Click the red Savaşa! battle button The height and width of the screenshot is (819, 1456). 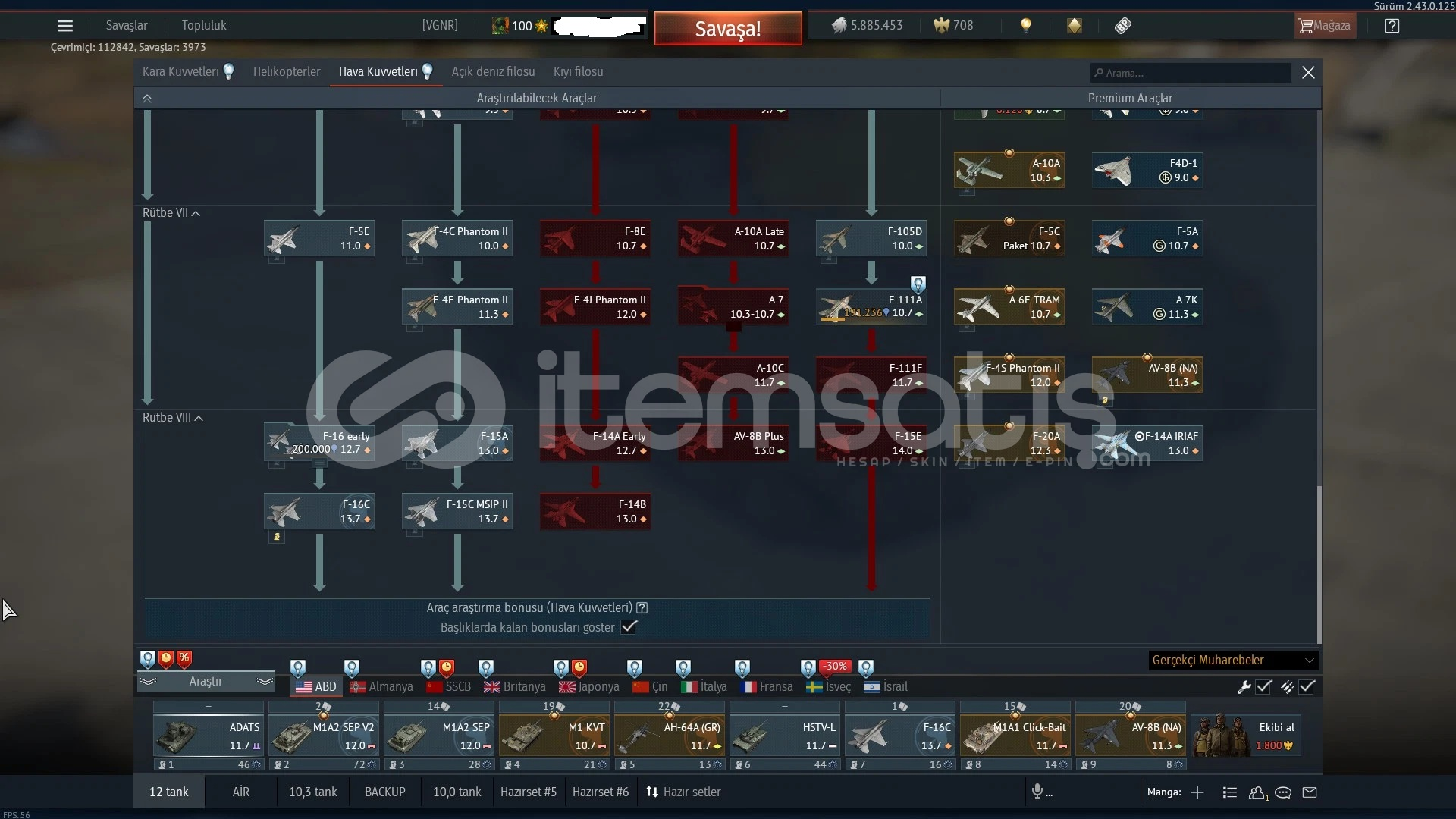click(x=728, y=29)
